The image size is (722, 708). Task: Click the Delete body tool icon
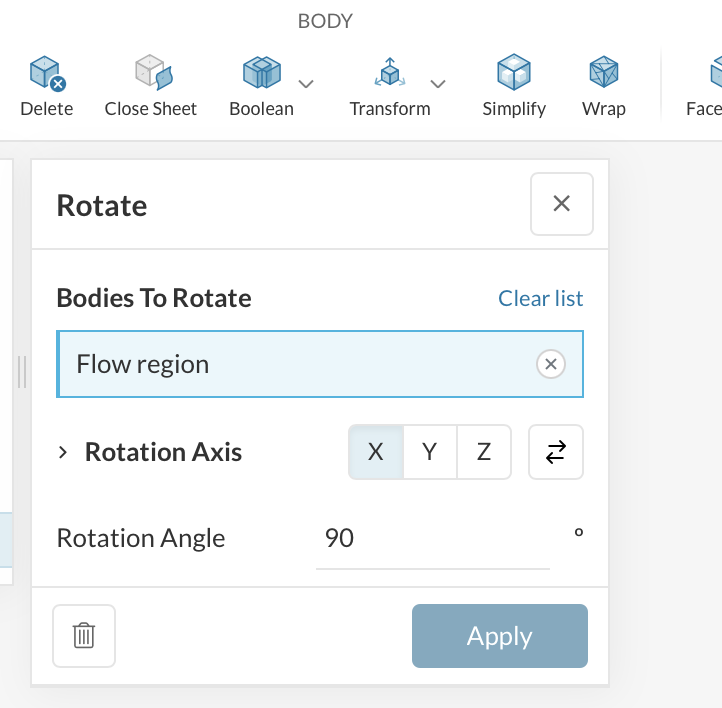[47, 74]
